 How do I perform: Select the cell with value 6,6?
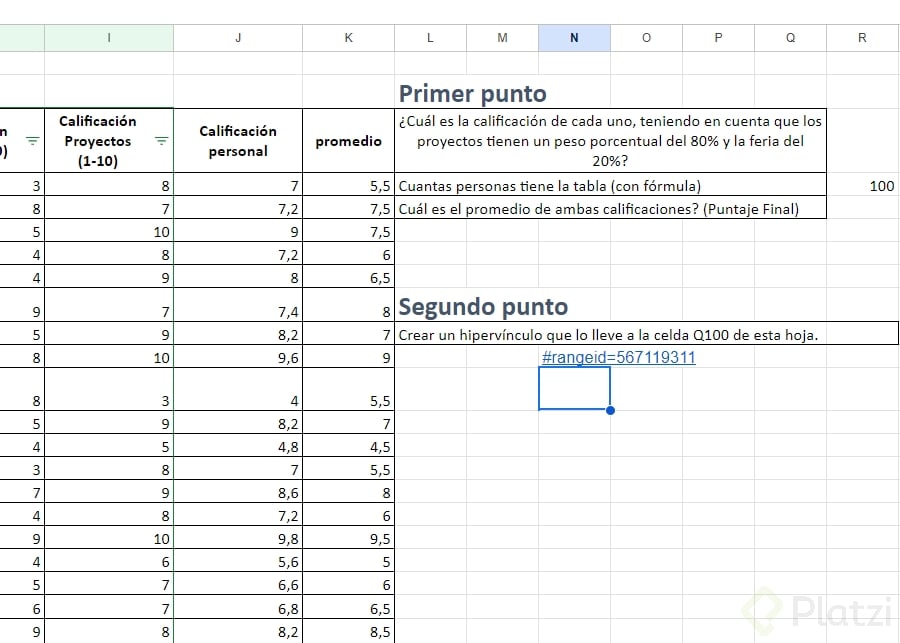[x=238, y=584]
